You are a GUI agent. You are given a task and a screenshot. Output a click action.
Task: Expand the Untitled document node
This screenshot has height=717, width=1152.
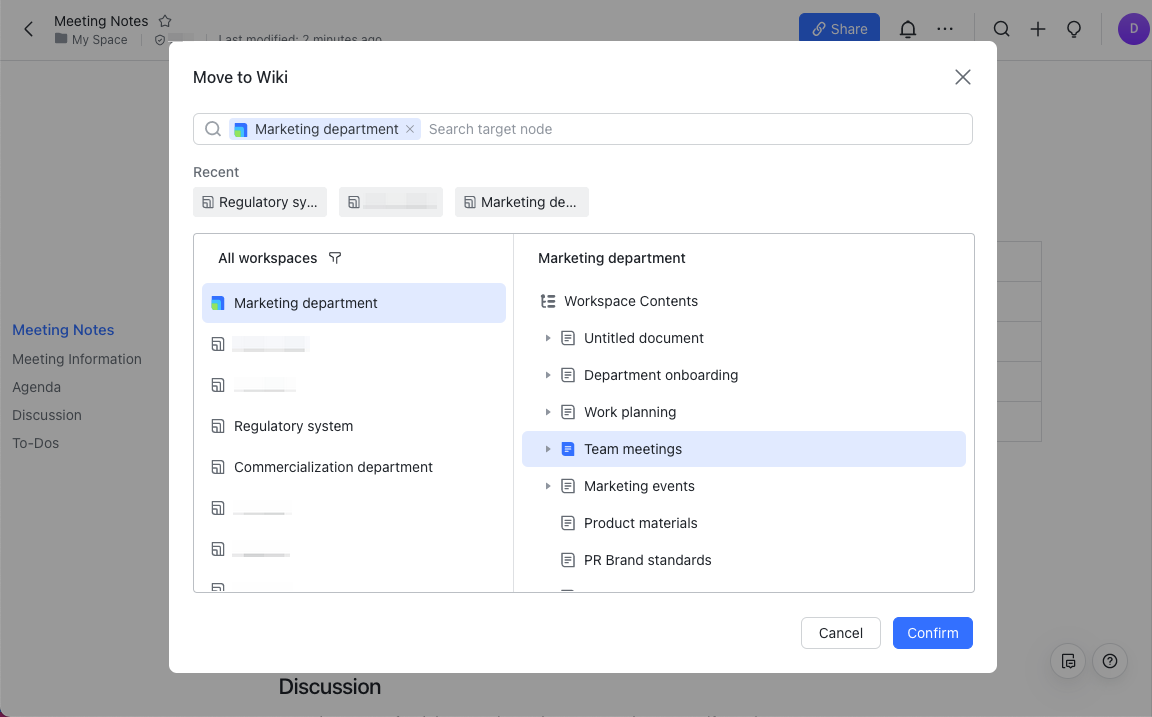coord(548,338)
